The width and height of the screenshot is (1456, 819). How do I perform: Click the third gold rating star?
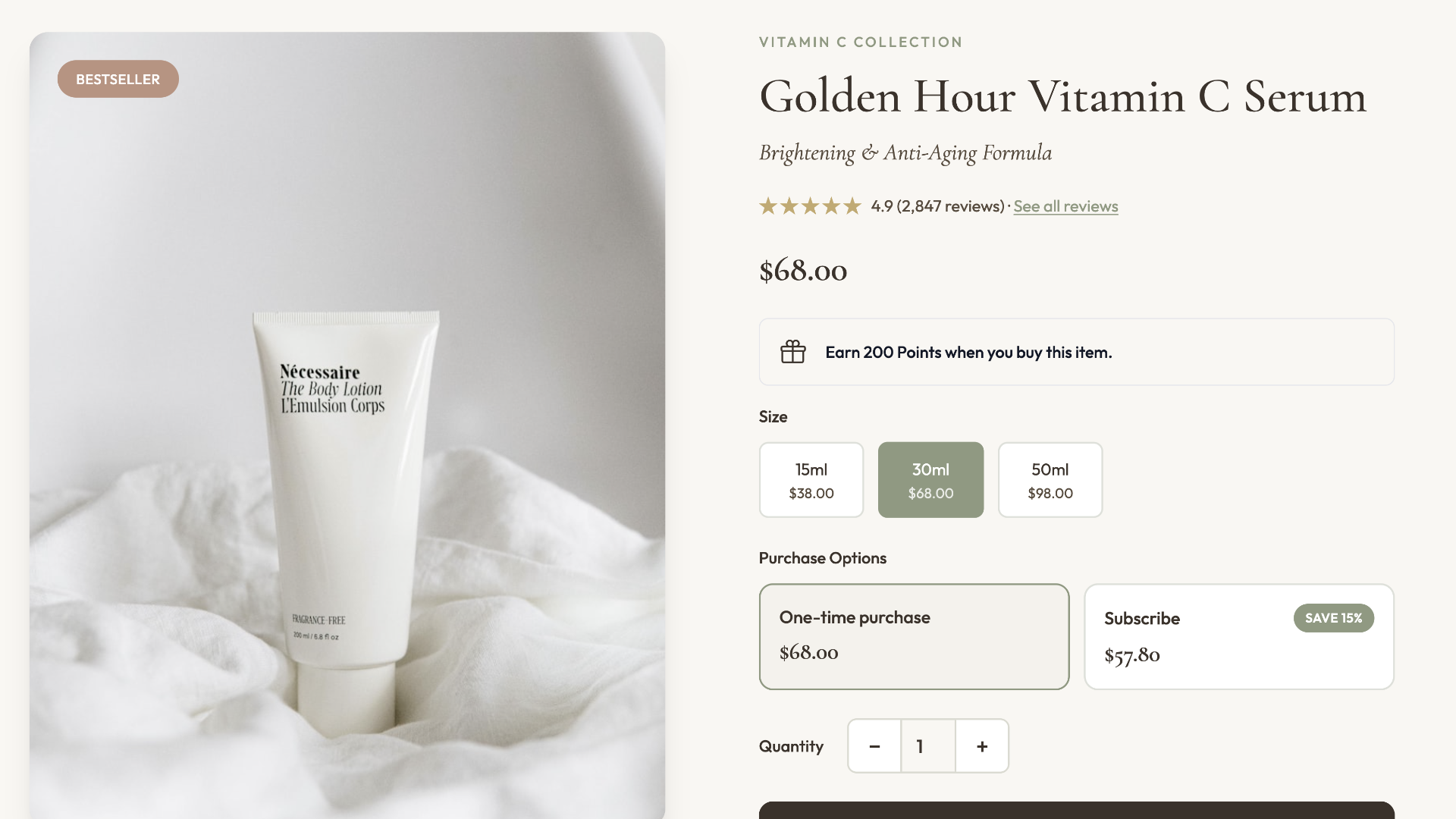(811, 206)
